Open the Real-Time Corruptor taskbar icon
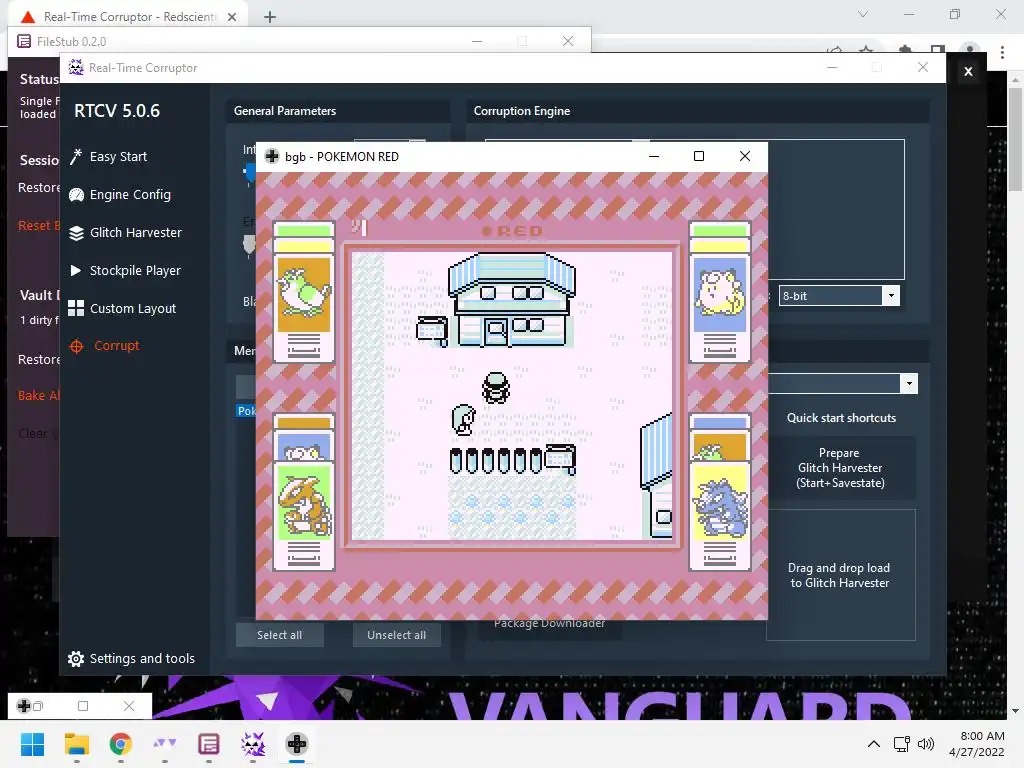Viewport: 1024px width, 768px height. pyautogui.click(x=253, y=744)
